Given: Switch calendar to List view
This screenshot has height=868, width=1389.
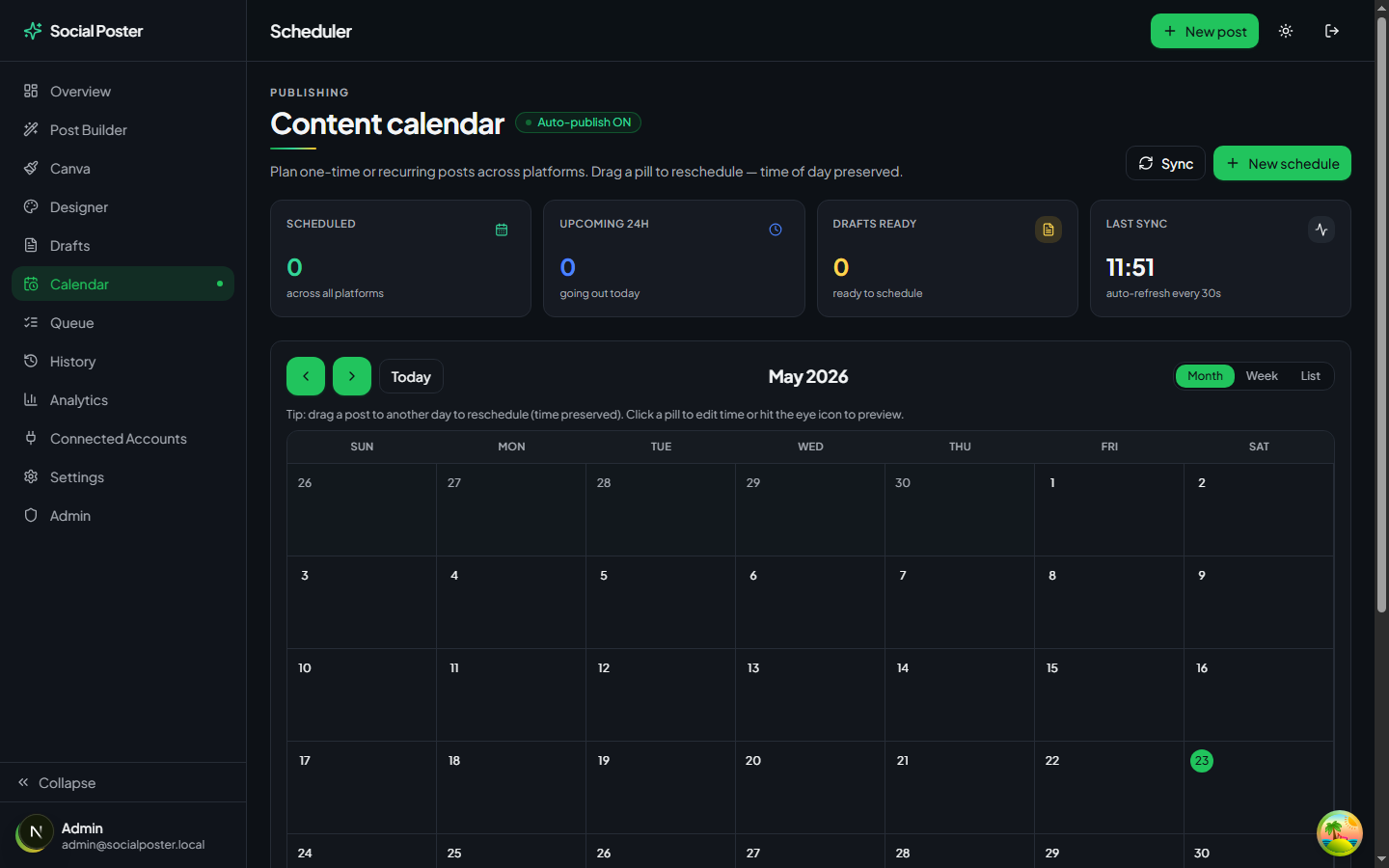Looking at the screenshot, I should (x=1310, y=376).
